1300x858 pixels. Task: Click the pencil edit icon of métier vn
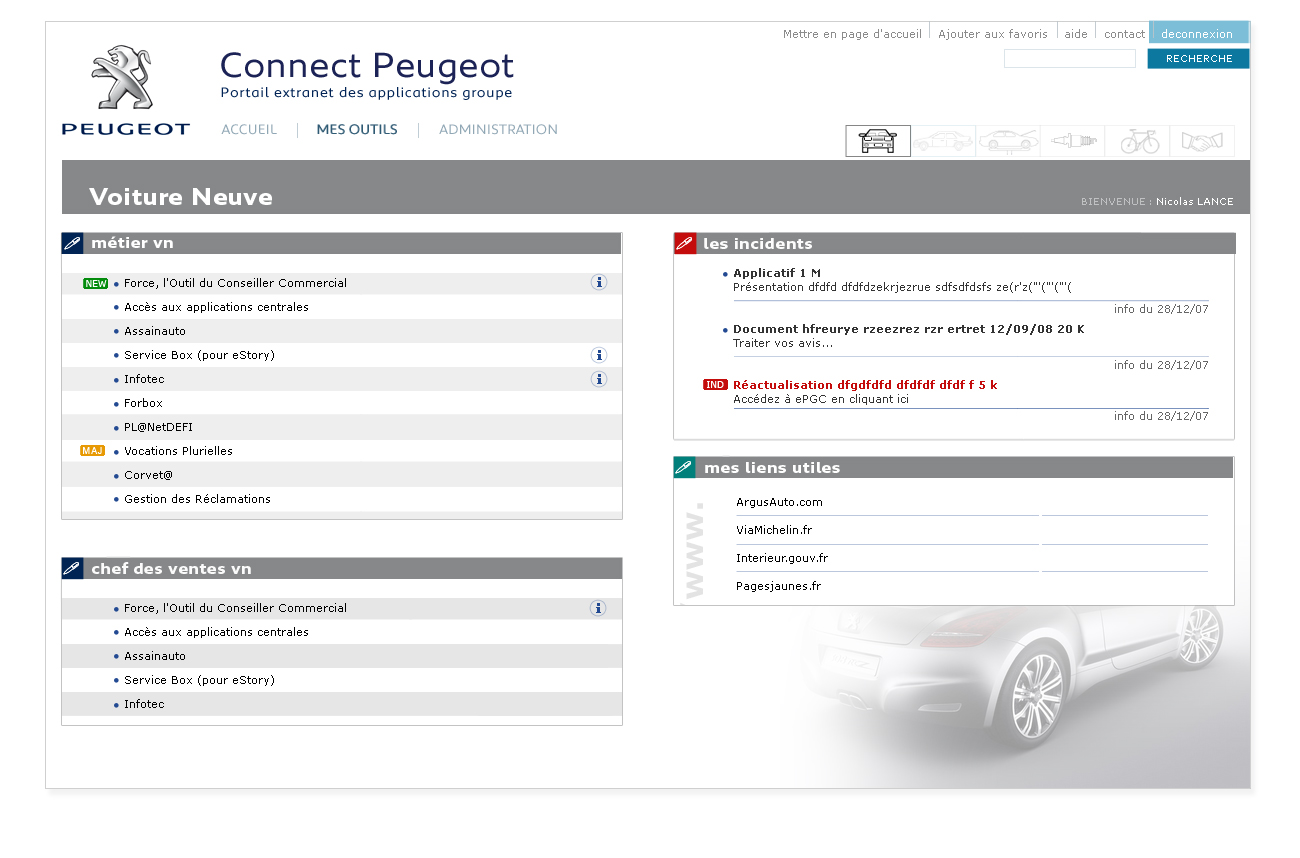click(x=72, y=243)
